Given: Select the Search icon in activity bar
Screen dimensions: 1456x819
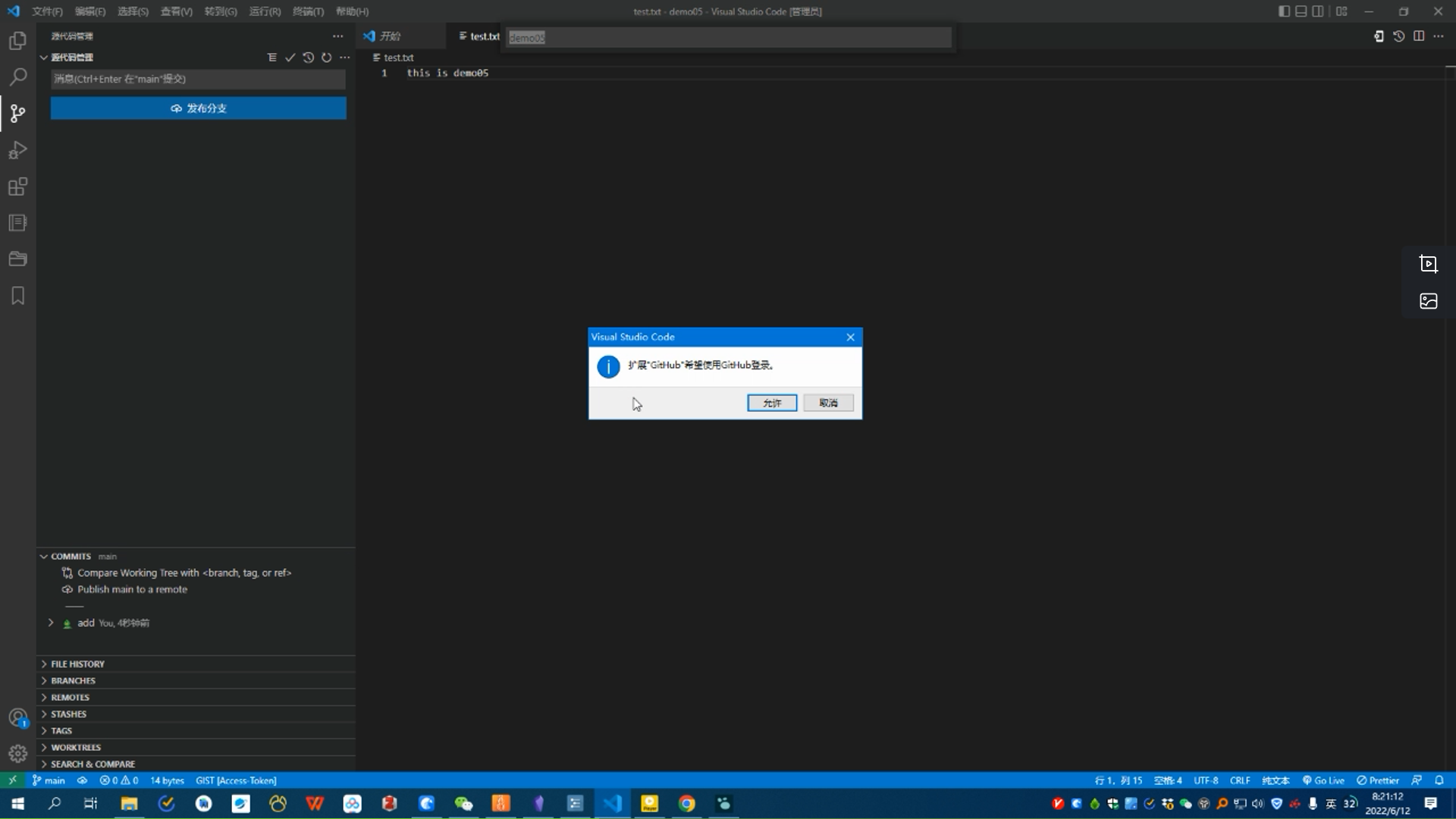Looking at the screenshot, I should tap(17, 77).
